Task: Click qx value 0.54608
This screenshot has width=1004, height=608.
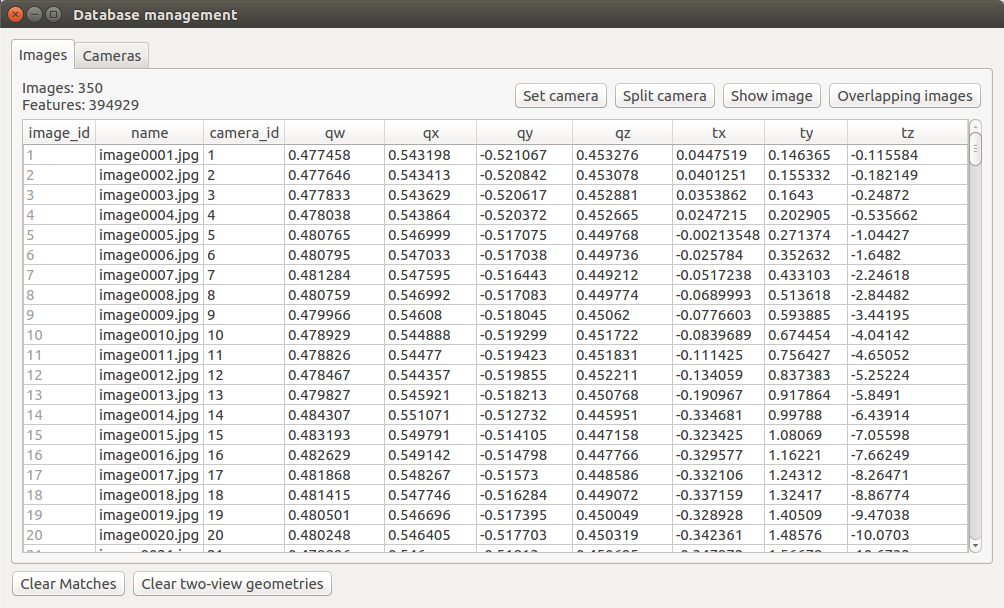Action: [430, 315]
